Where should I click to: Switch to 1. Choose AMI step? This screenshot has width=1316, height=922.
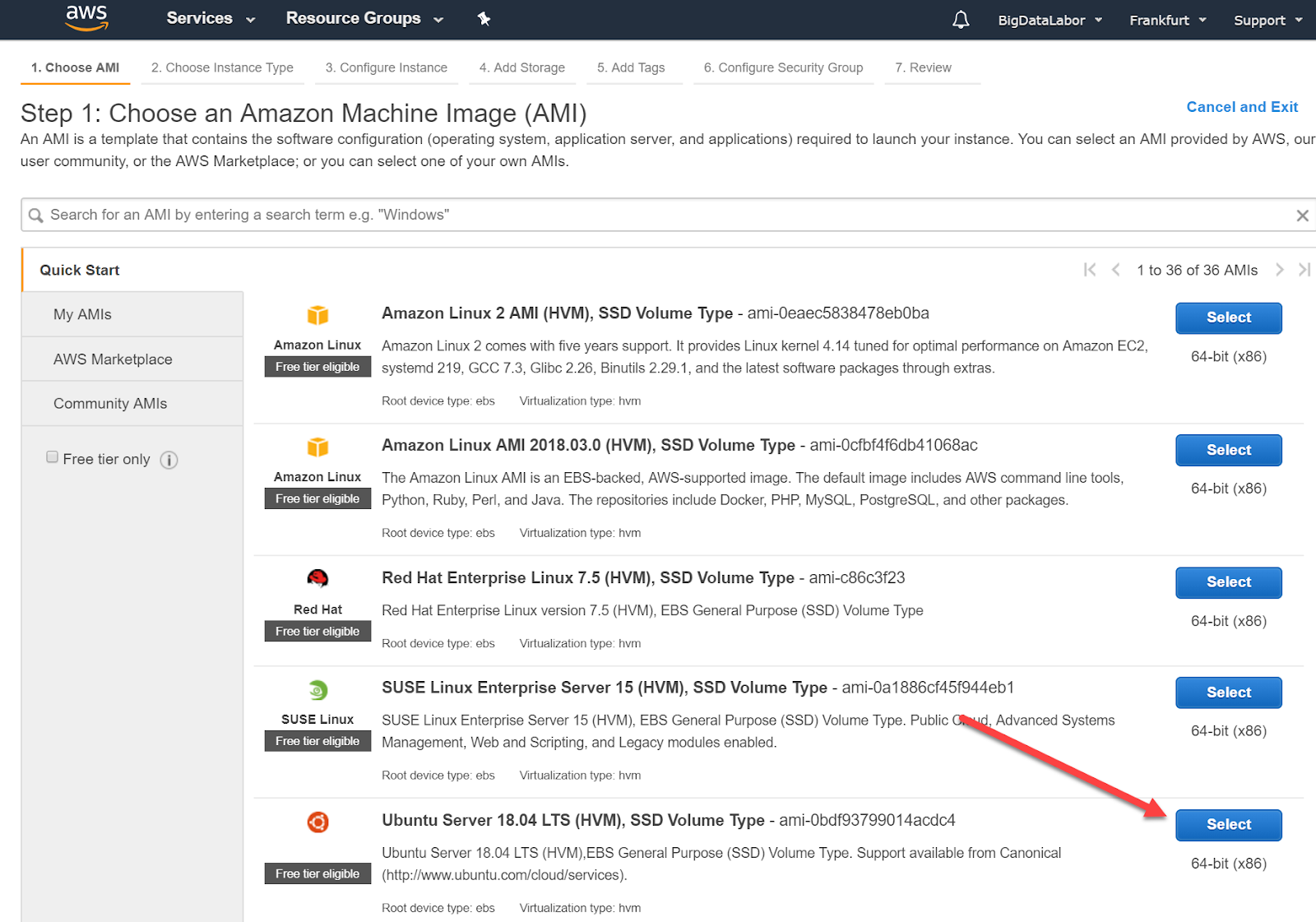pos(75,67)
